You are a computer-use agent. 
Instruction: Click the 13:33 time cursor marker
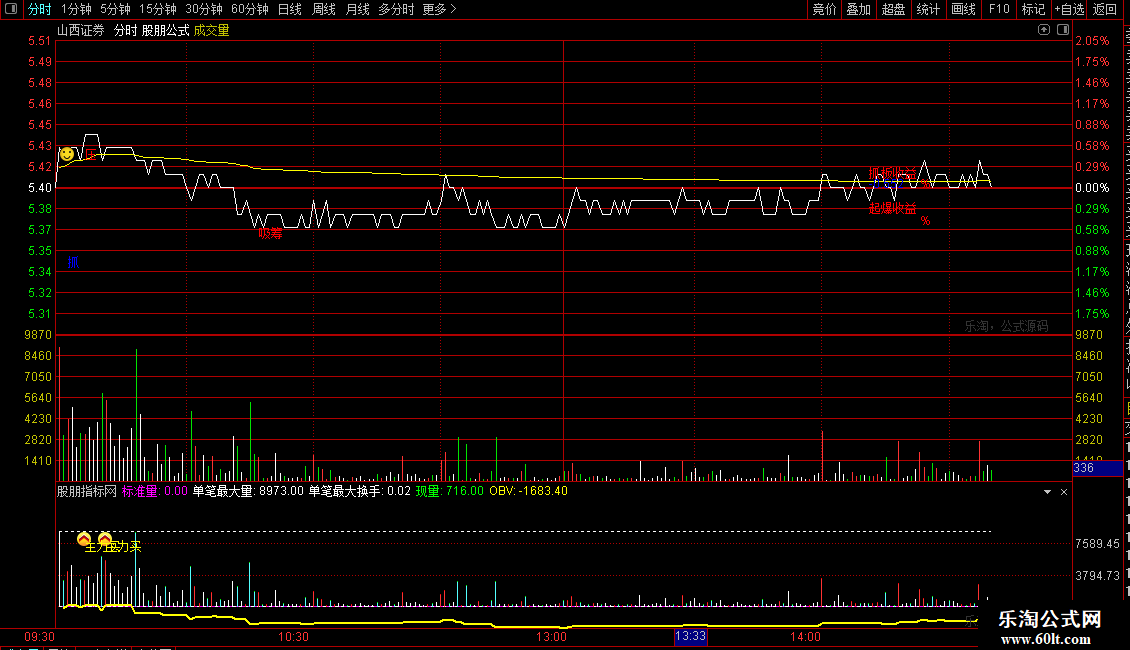[690, 636]
